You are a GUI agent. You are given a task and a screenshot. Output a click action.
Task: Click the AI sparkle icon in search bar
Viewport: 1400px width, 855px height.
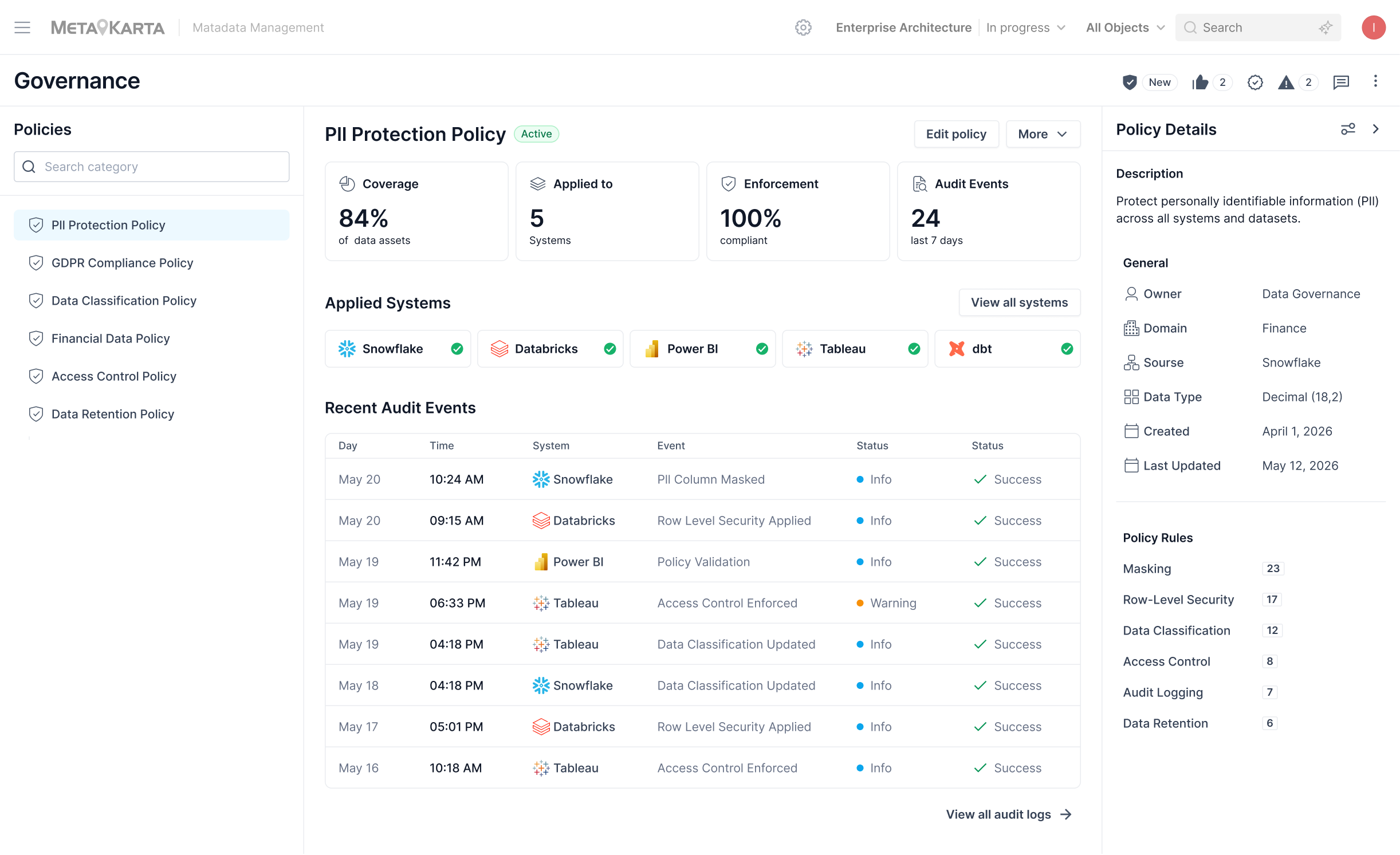(1326, 27)
